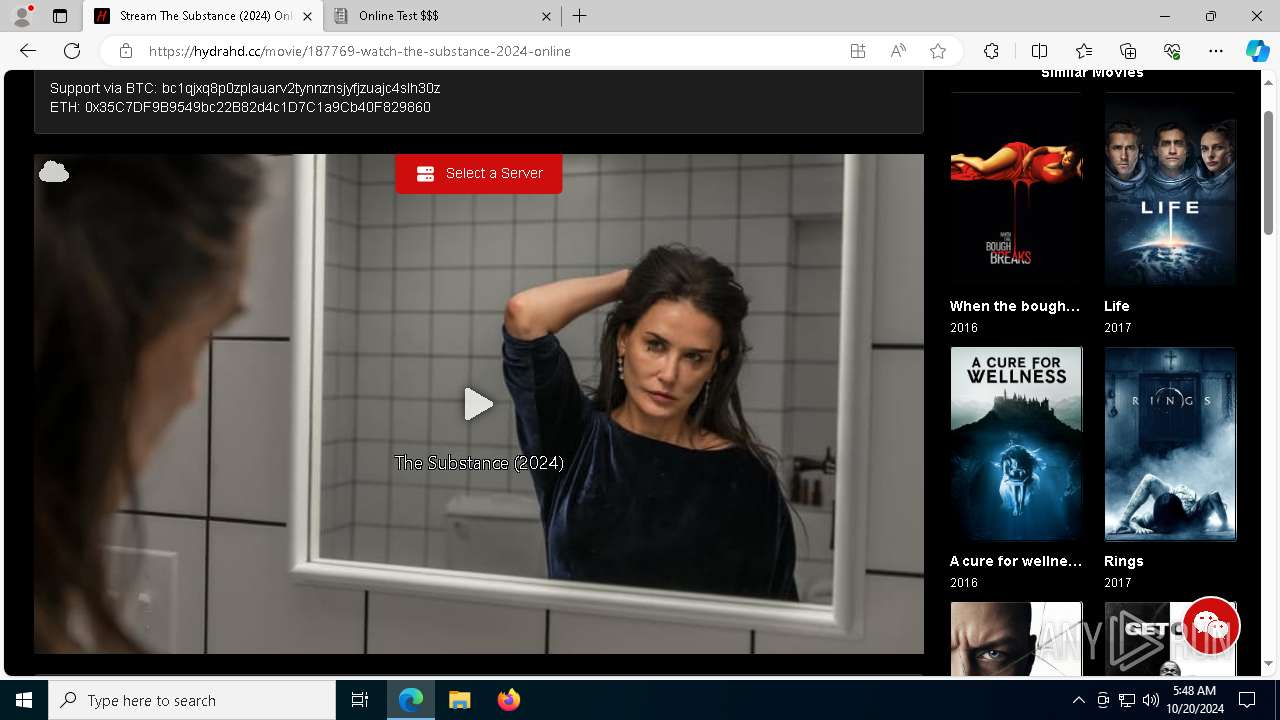Open Tab actions menu

coord(60,16)
